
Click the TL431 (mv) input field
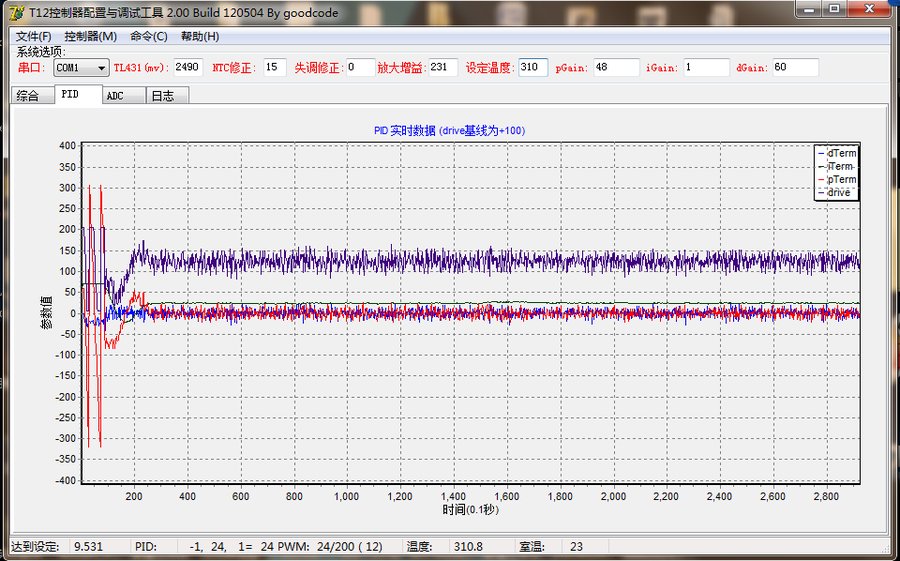(188, 67)
